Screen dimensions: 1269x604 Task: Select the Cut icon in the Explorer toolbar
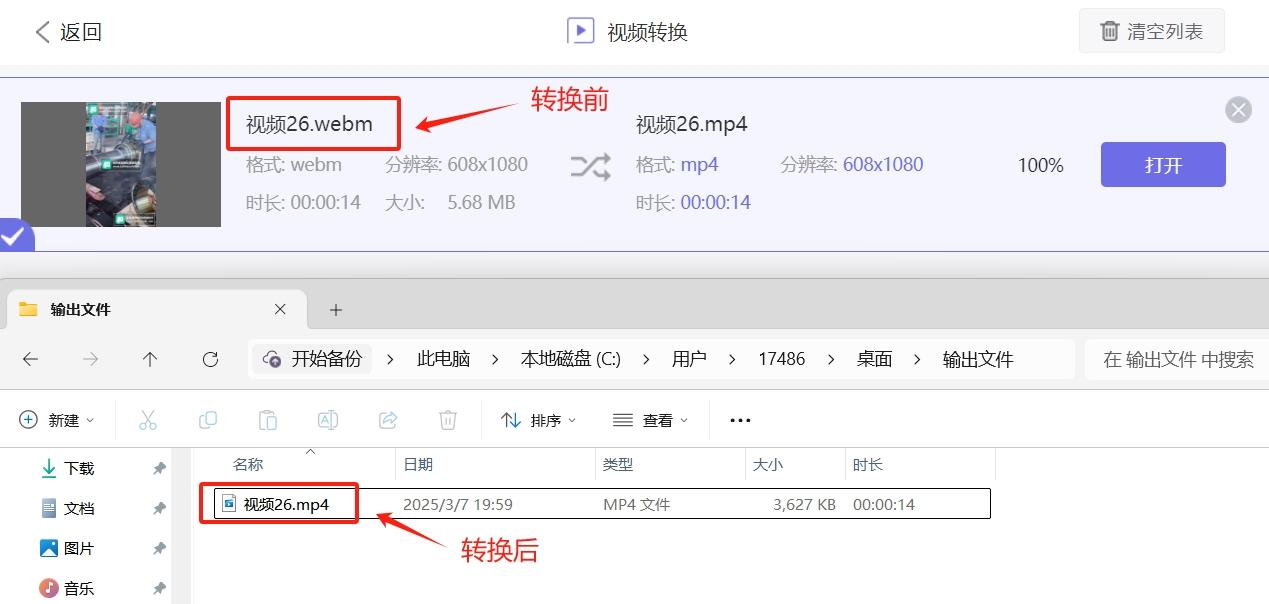[x=148, y=419]
